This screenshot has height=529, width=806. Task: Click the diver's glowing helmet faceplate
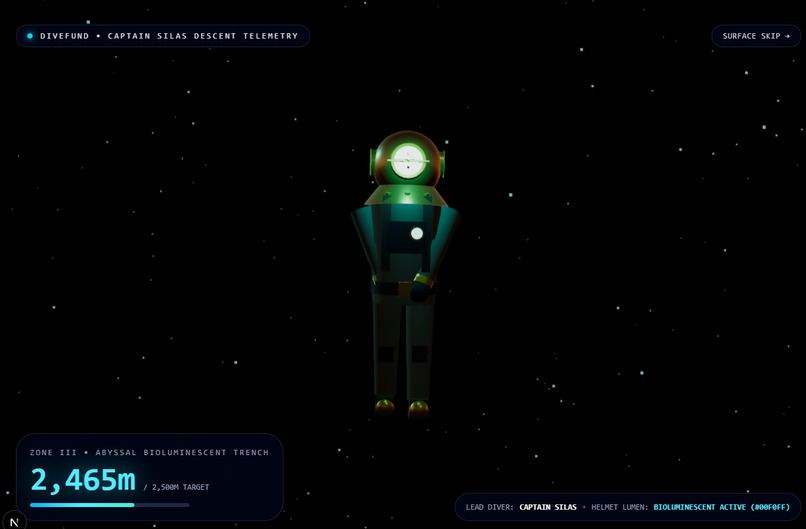(409, 161)
